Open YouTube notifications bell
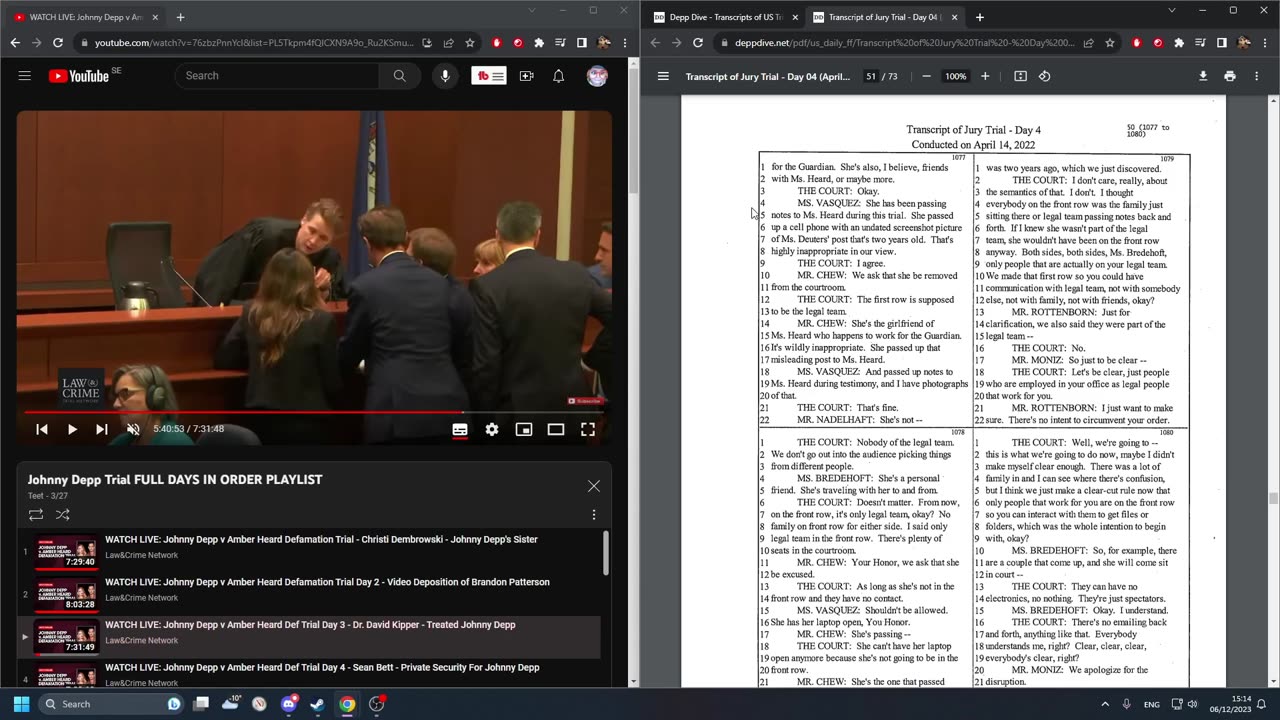The width and height of the screenshot is (1280, 720). click(559, 76)
